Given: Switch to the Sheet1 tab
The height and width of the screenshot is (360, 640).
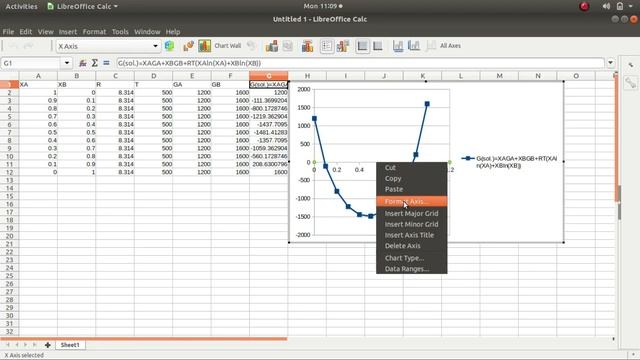Looking at the screenshot, I should click(x=70, y=345).
